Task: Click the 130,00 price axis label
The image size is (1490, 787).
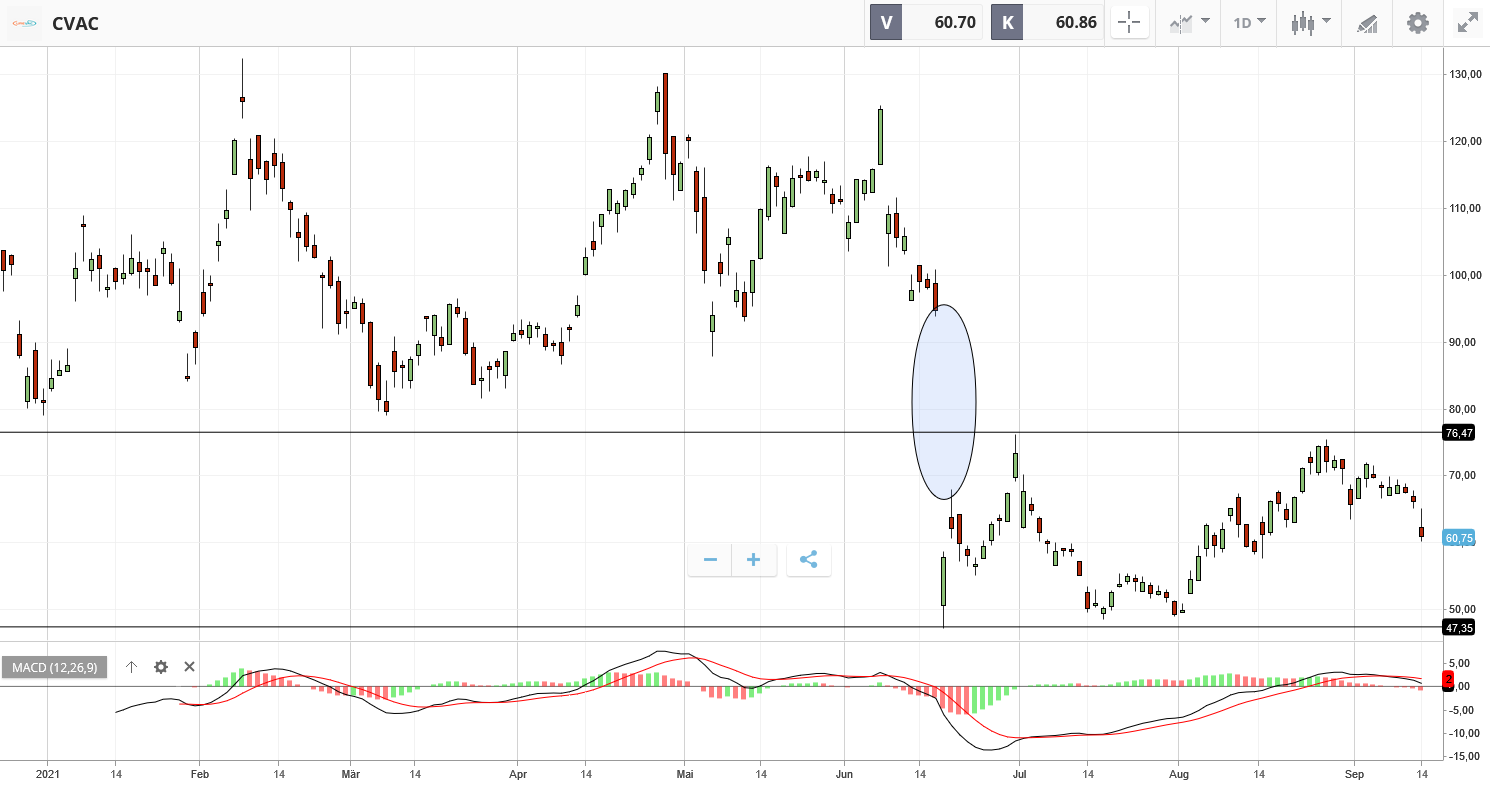Action: pos(1465,74)
